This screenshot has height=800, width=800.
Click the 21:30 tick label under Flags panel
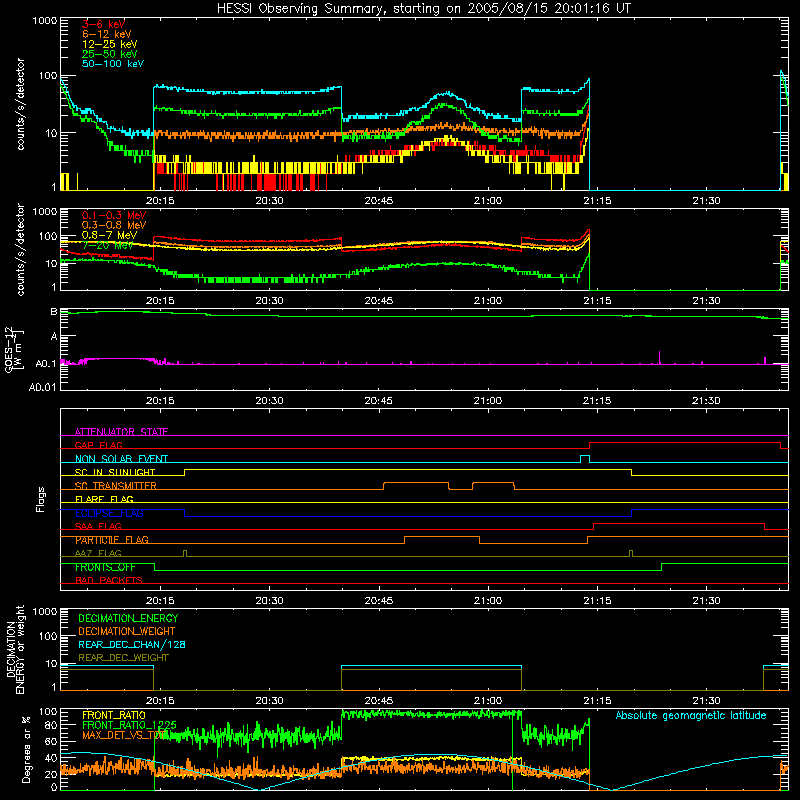click(x=707, y=601)
